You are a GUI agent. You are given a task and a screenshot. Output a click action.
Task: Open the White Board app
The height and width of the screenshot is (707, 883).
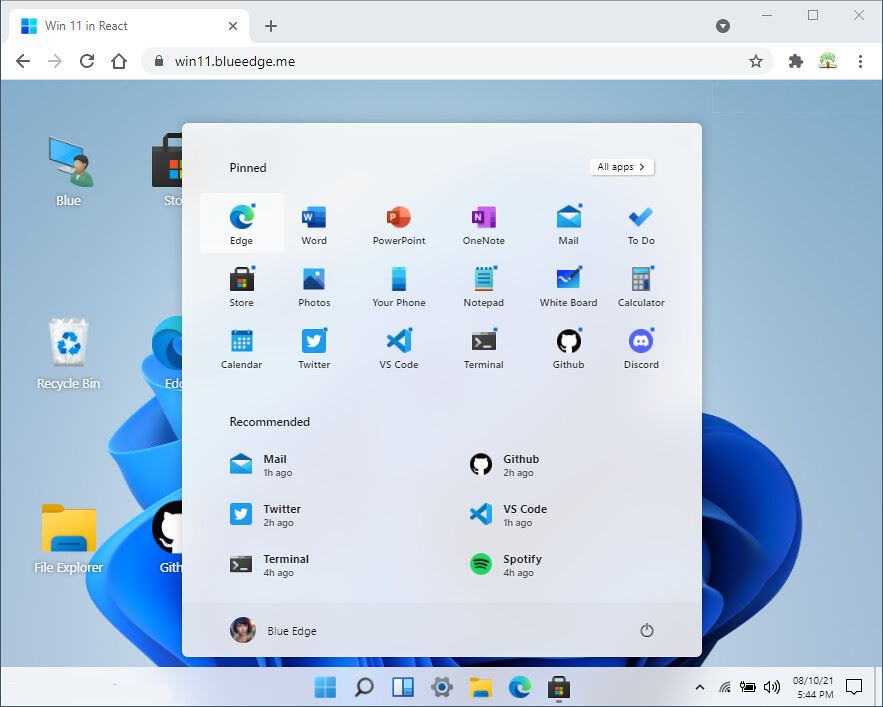click(568, 285)
